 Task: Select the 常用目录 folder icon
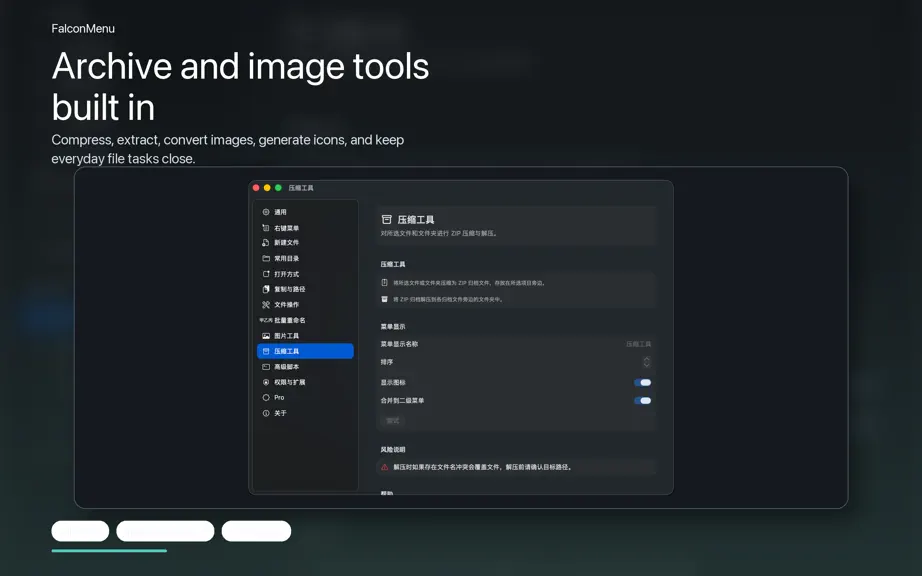tap(266, 259)
